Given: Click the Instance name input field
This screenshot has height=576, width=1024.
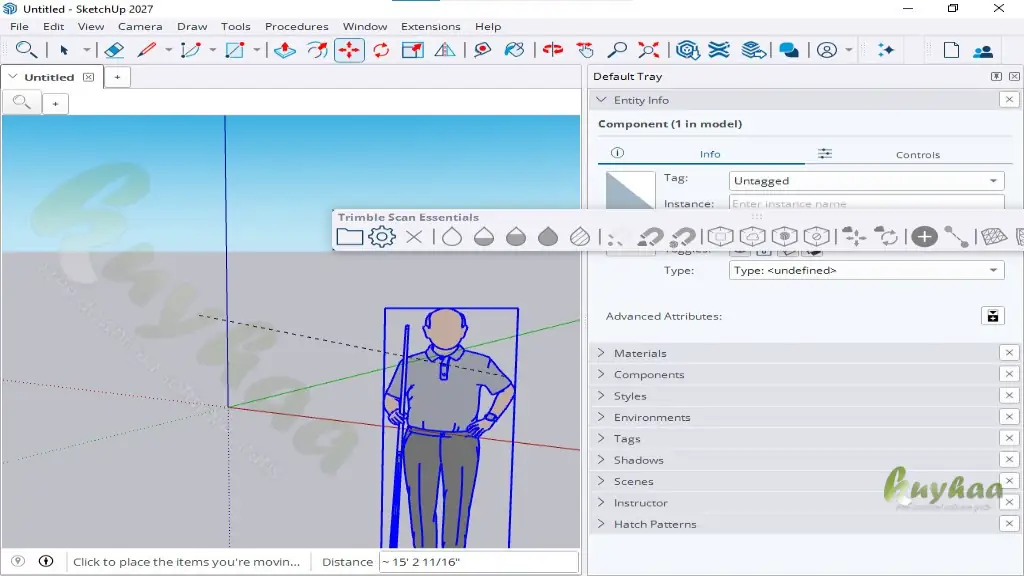Looking at the screenshot, I should (866, 204).
